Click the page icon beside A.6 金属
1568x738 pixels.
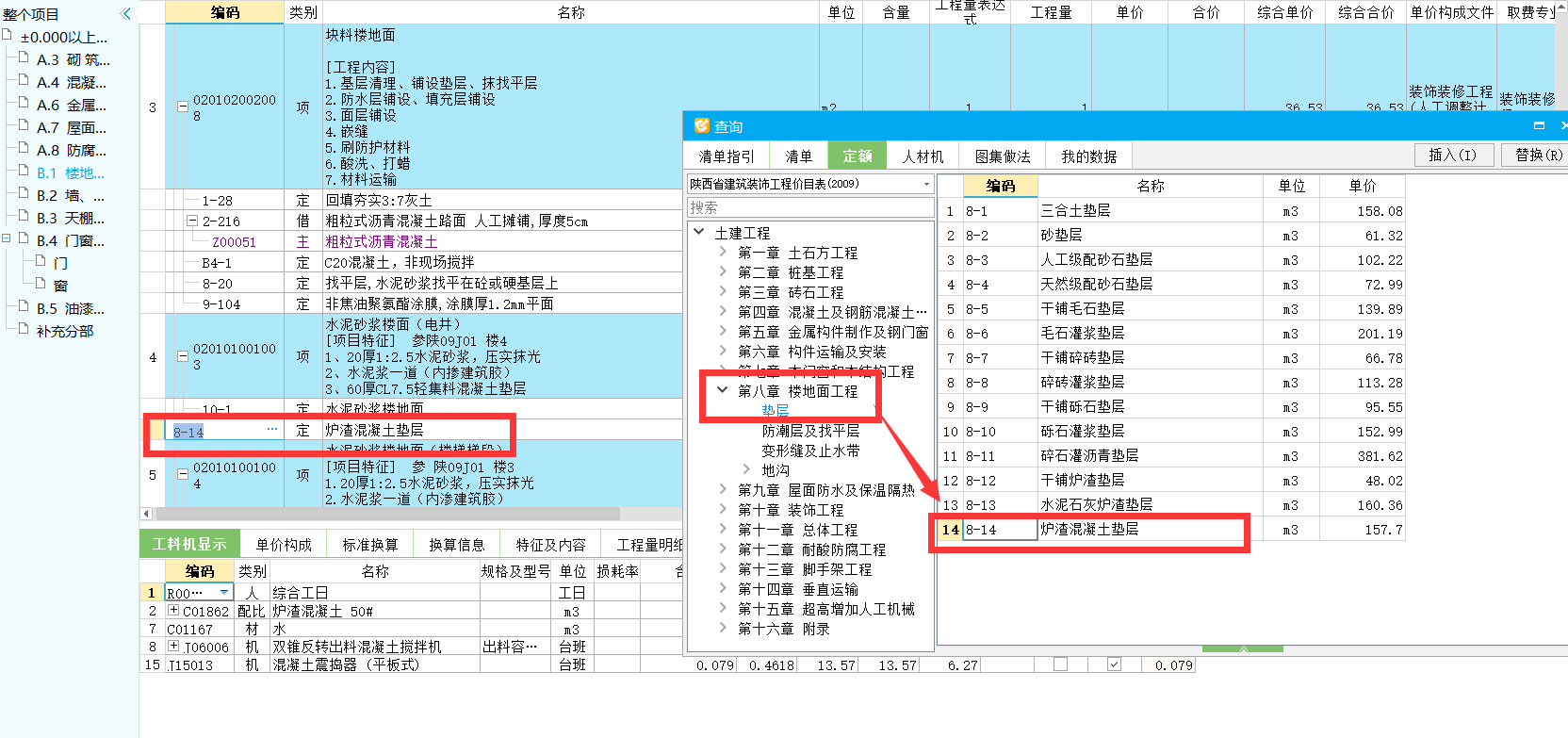tap(24, 103)
